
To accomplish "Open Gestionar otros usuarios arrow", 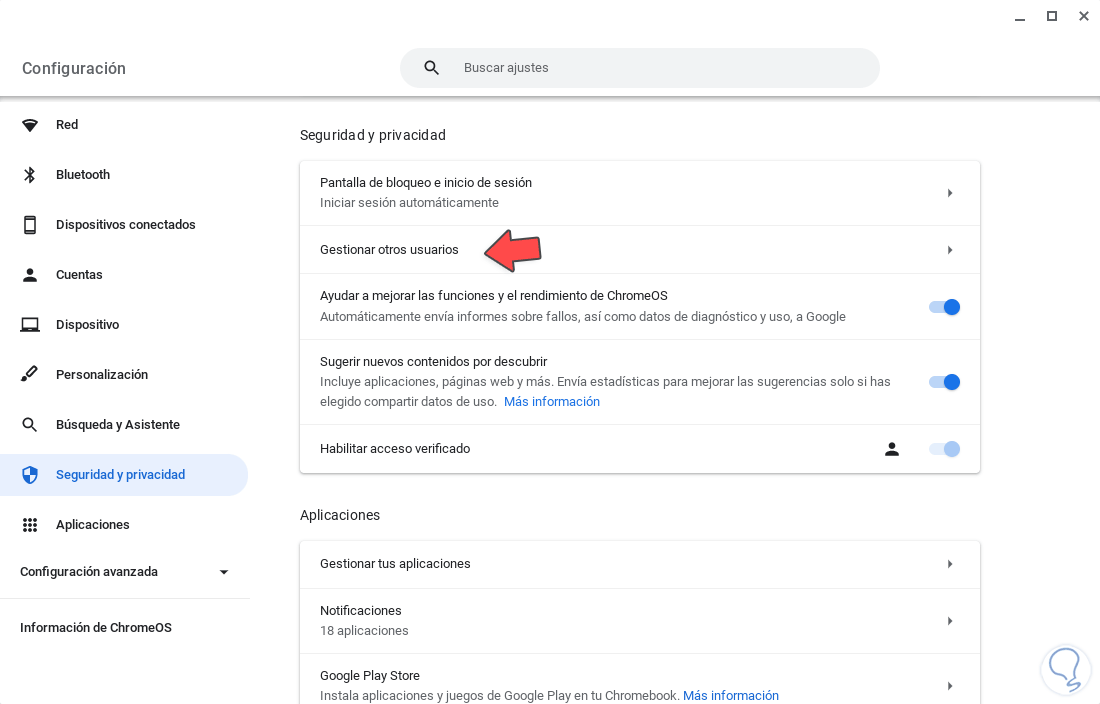I will [949, 250].
